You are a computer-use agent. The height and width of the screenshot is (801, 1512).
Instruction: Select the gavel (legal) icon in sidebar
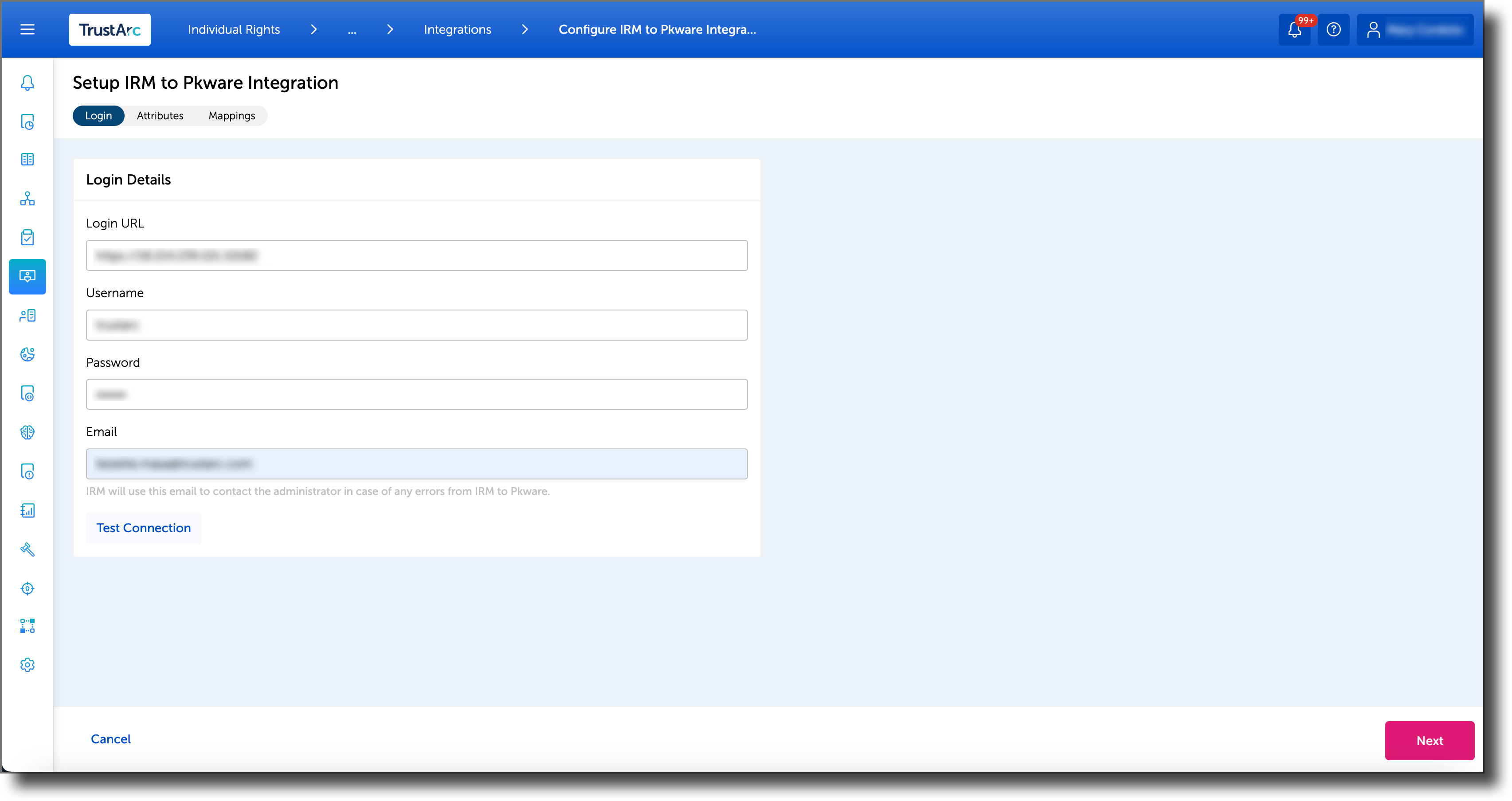click(x=27, y=550)
